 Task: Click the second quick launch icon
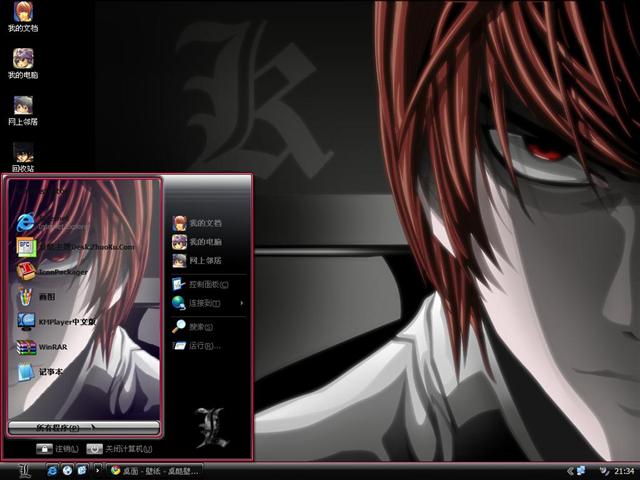pos(67,471)
